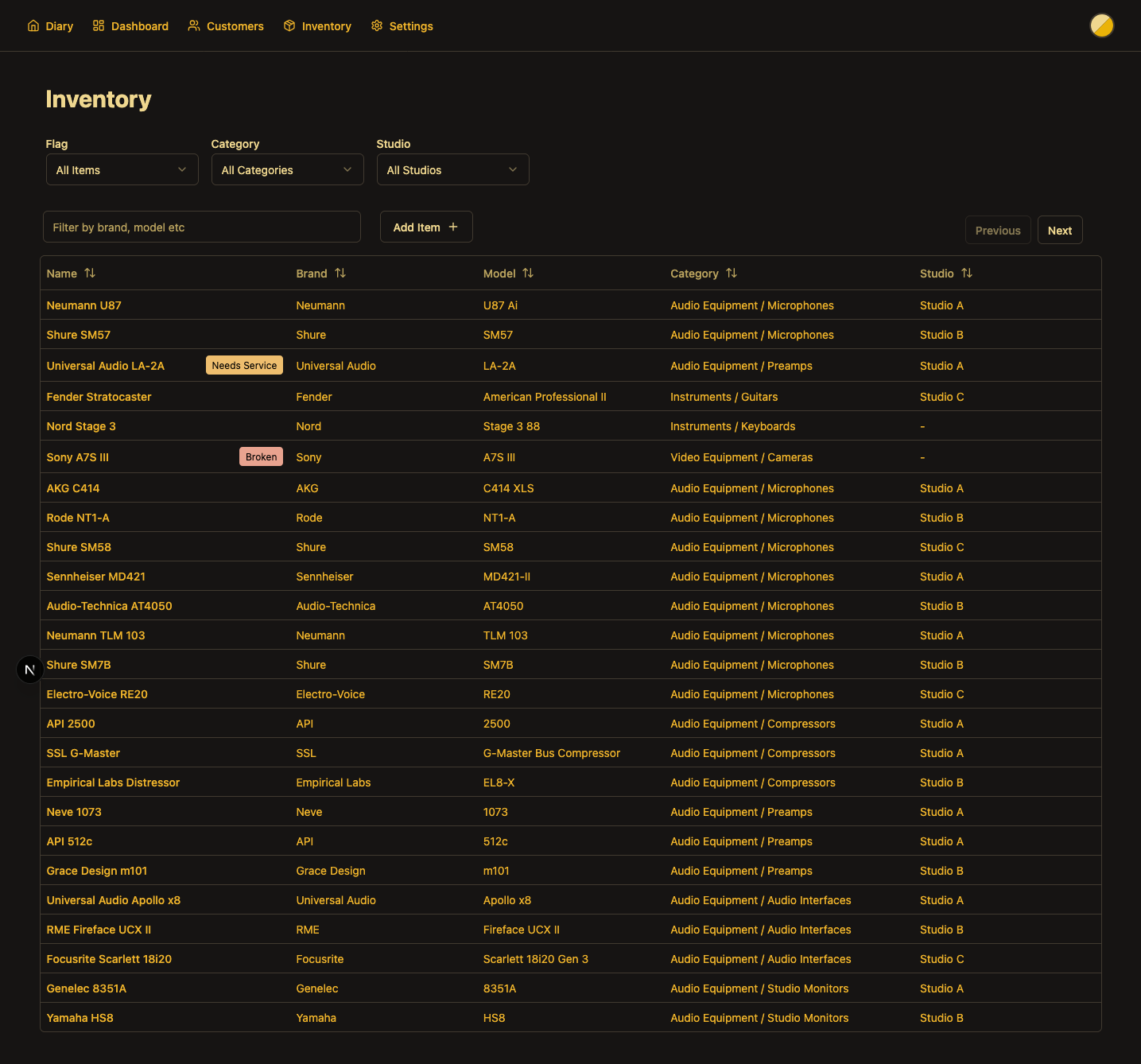Open the All Studios filter dropdown
This screenshot has width=1141, height=1064.
[452, 169]
